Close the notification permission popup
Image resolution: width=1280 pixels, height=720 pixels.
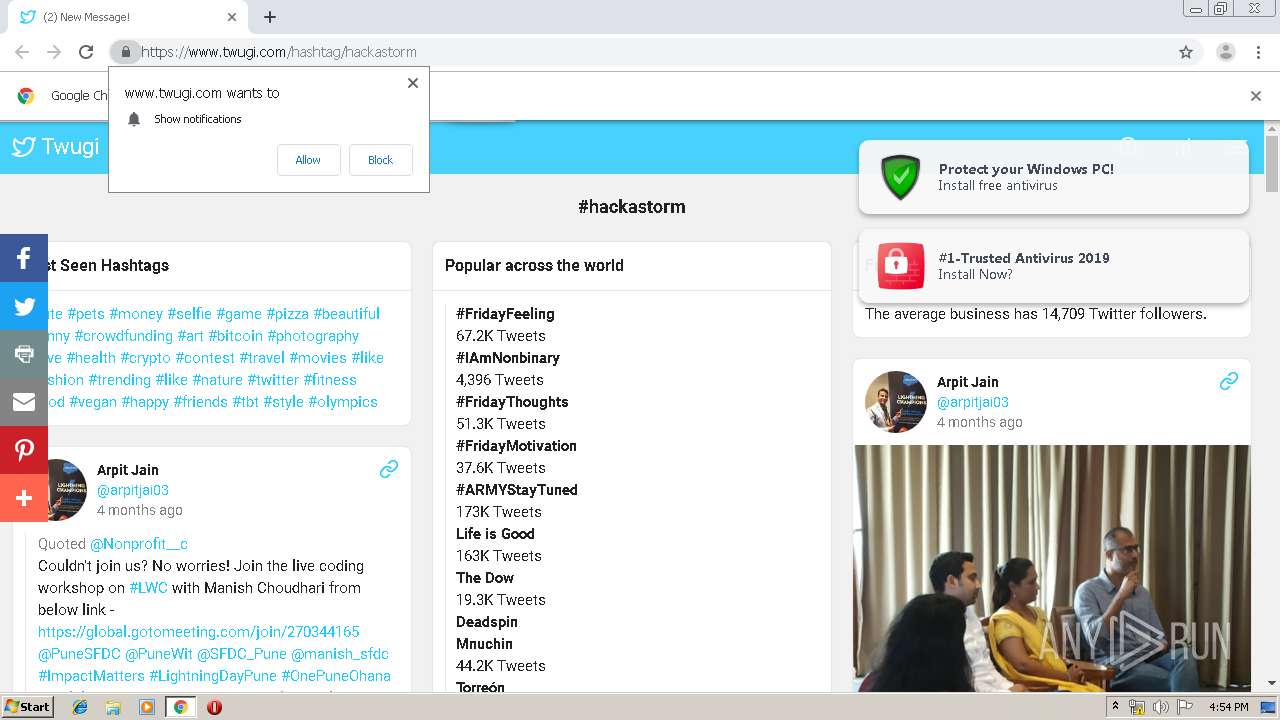[x=412, y=83]
